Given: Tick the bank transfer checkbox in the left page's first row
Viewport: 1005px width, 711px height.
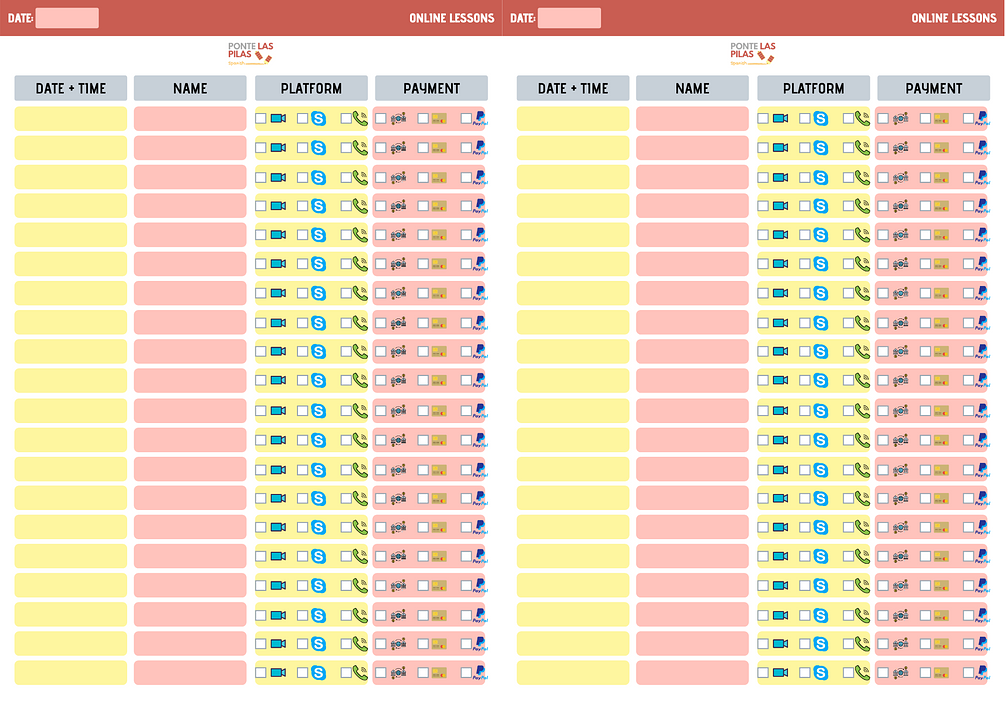Looking at the screenshot, I should (381, 118).
